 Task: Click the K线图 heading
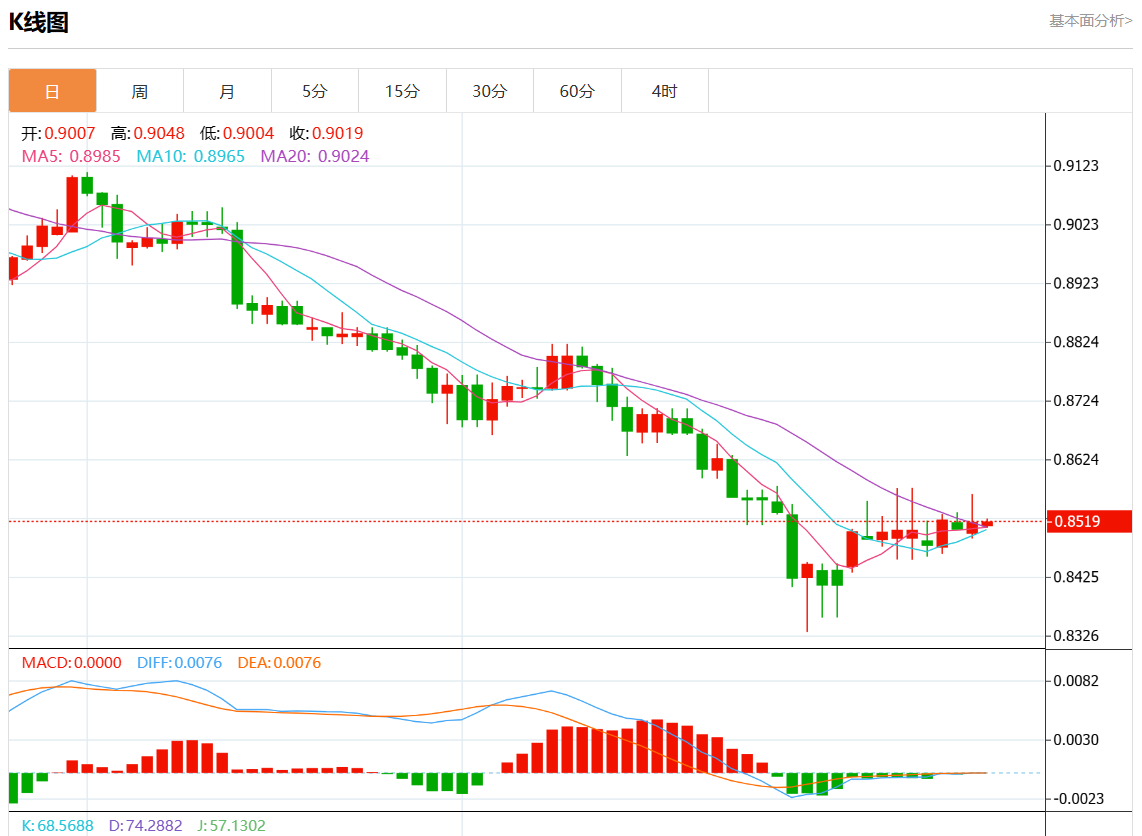(39, 22)
